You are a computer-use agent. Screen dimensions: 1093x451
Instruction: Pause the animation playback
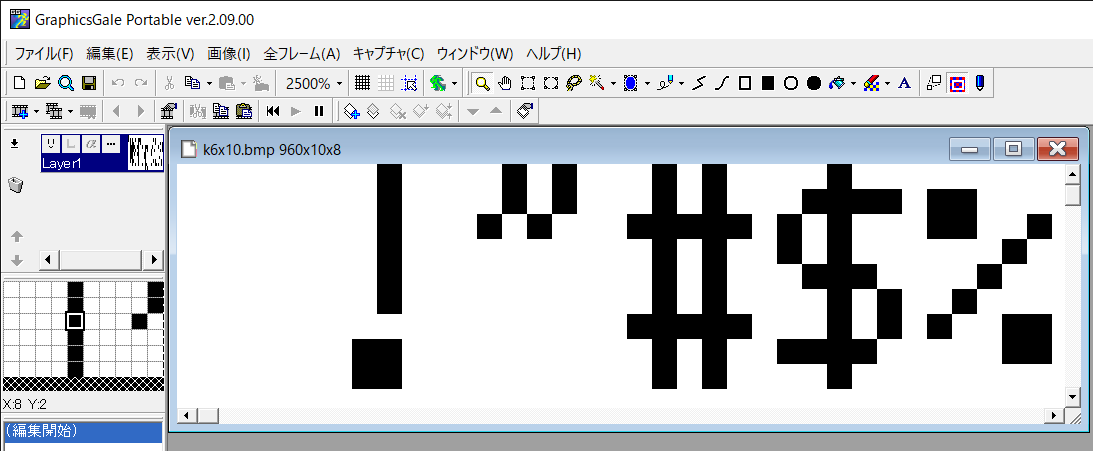(319, 111)
